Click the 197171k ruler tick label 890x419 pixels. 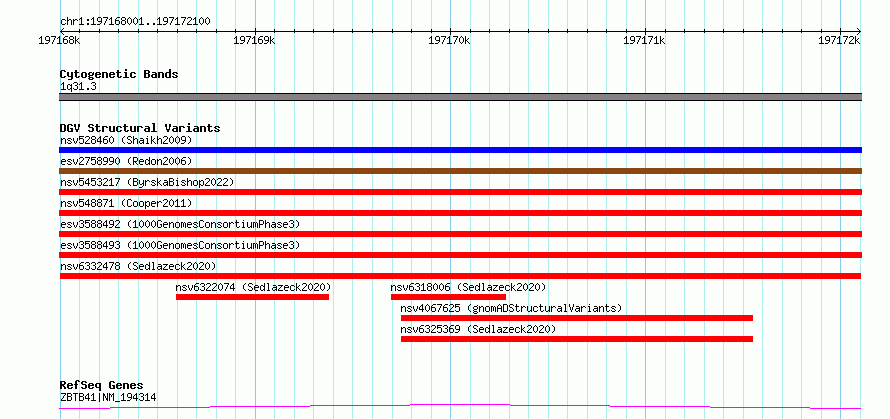pyautogui.click(x=644, y=41)
